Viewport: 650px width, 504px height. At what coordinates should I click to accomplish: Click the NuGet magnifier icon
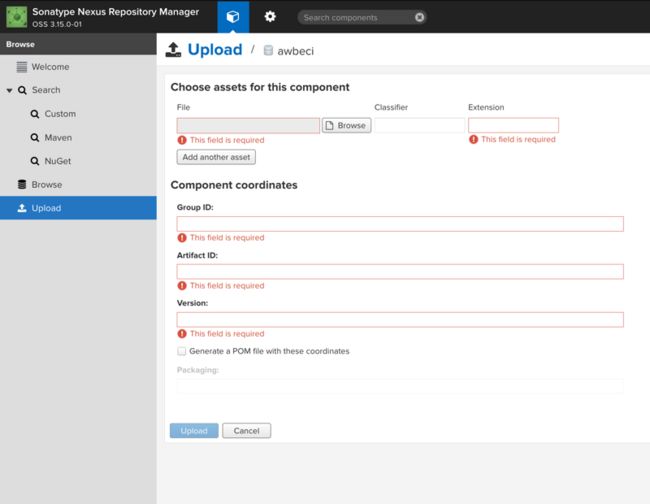[x=35, y=161]
